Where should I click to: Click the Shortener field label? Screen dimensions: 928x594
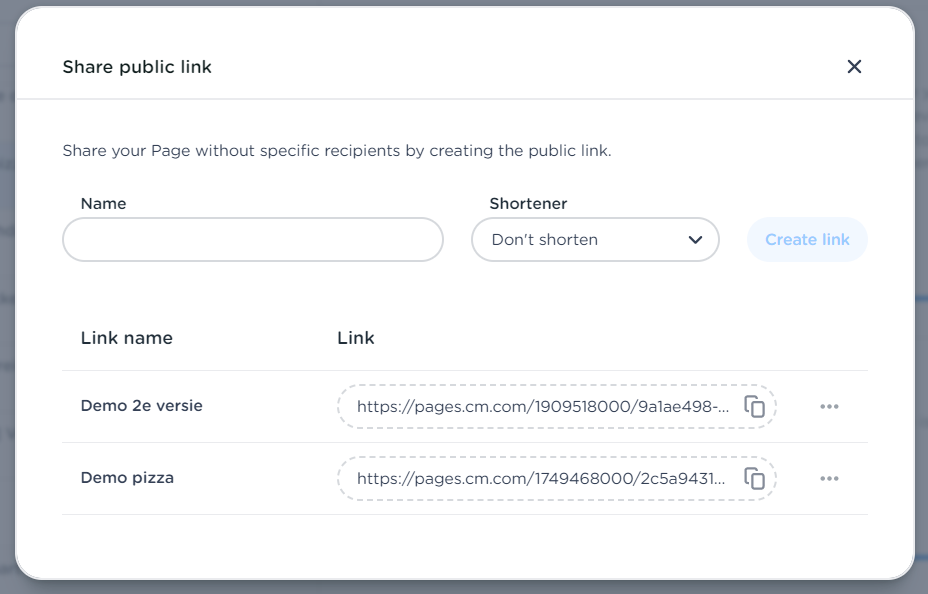click(x=528, y=203)
